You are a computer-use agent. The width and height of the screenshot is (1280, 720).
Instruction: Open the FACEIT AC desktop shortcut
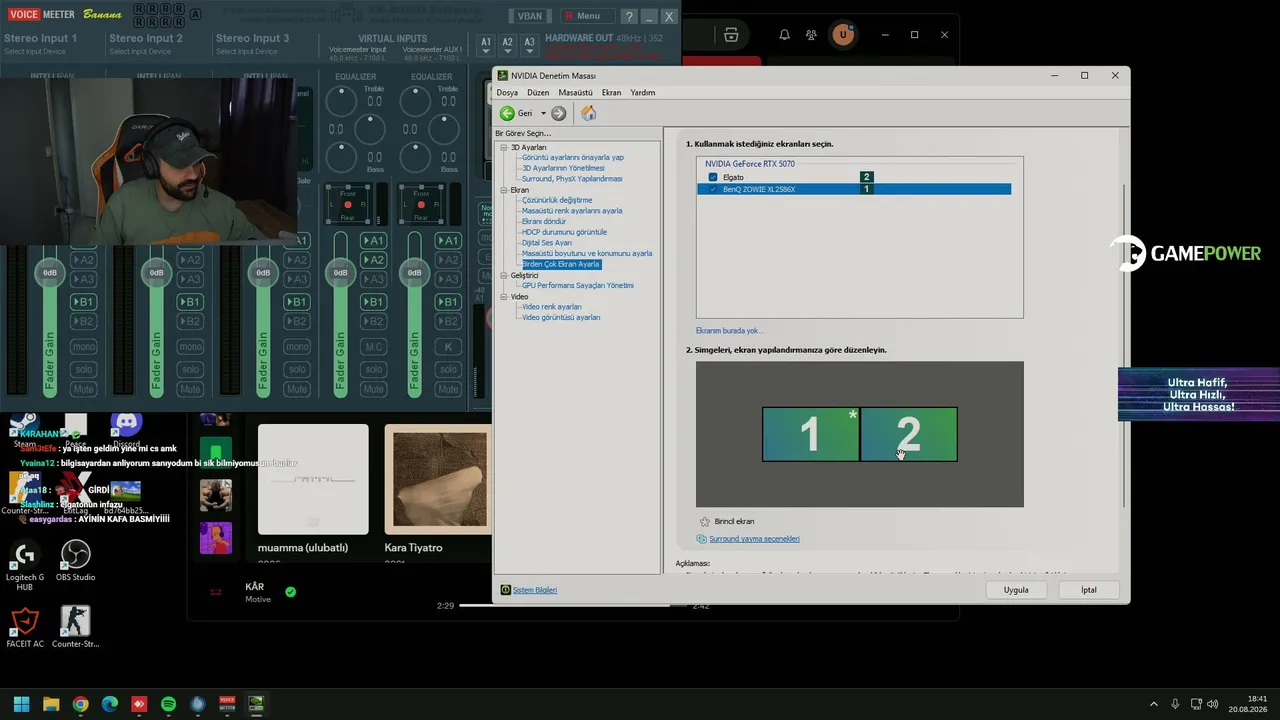point(25,628)
